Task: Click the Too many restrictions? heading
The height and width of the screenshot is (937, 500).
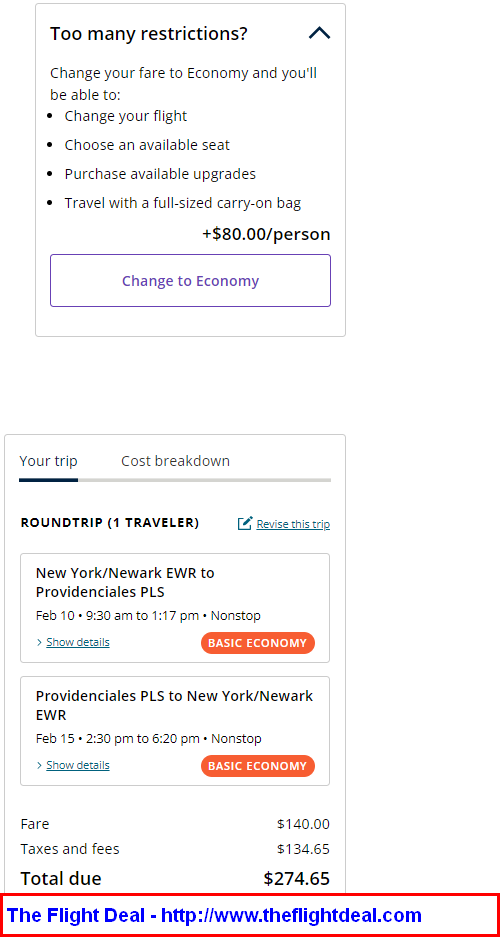Action: (x=149, y=33)
